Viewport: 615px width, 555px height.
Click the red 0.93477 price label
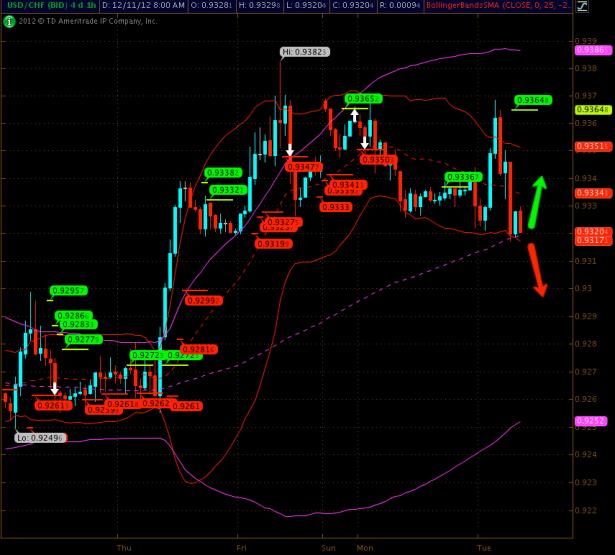pos(304,167)
